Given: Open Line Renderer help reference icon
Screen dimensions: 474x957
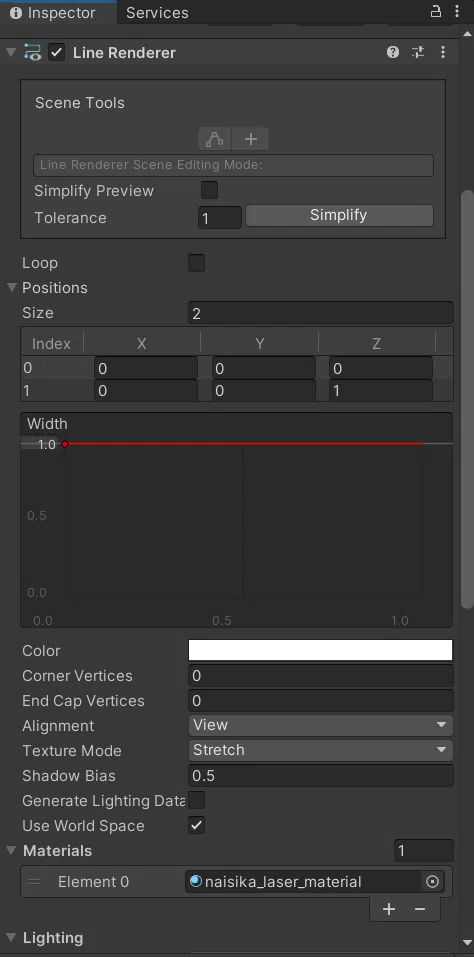Looking at the screenshot, I should click(x=393, y=52).
